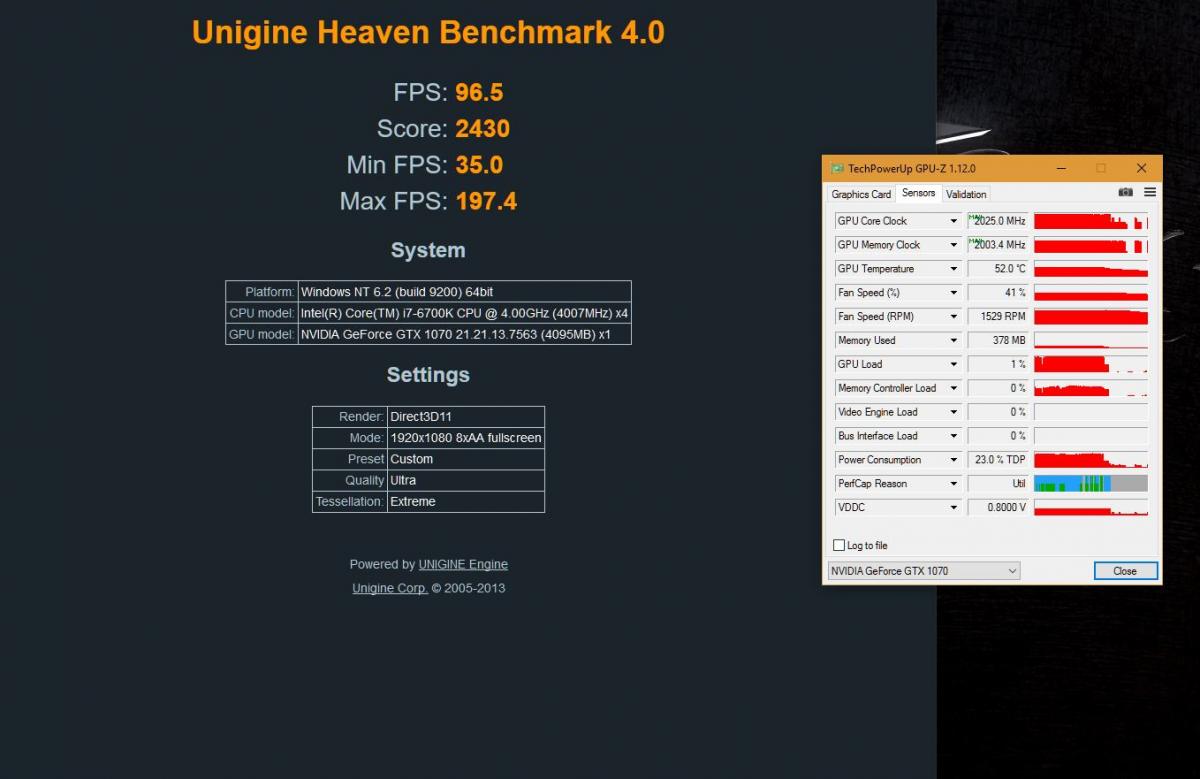Click the GPU Load history graph

(x=1091, y=364)
